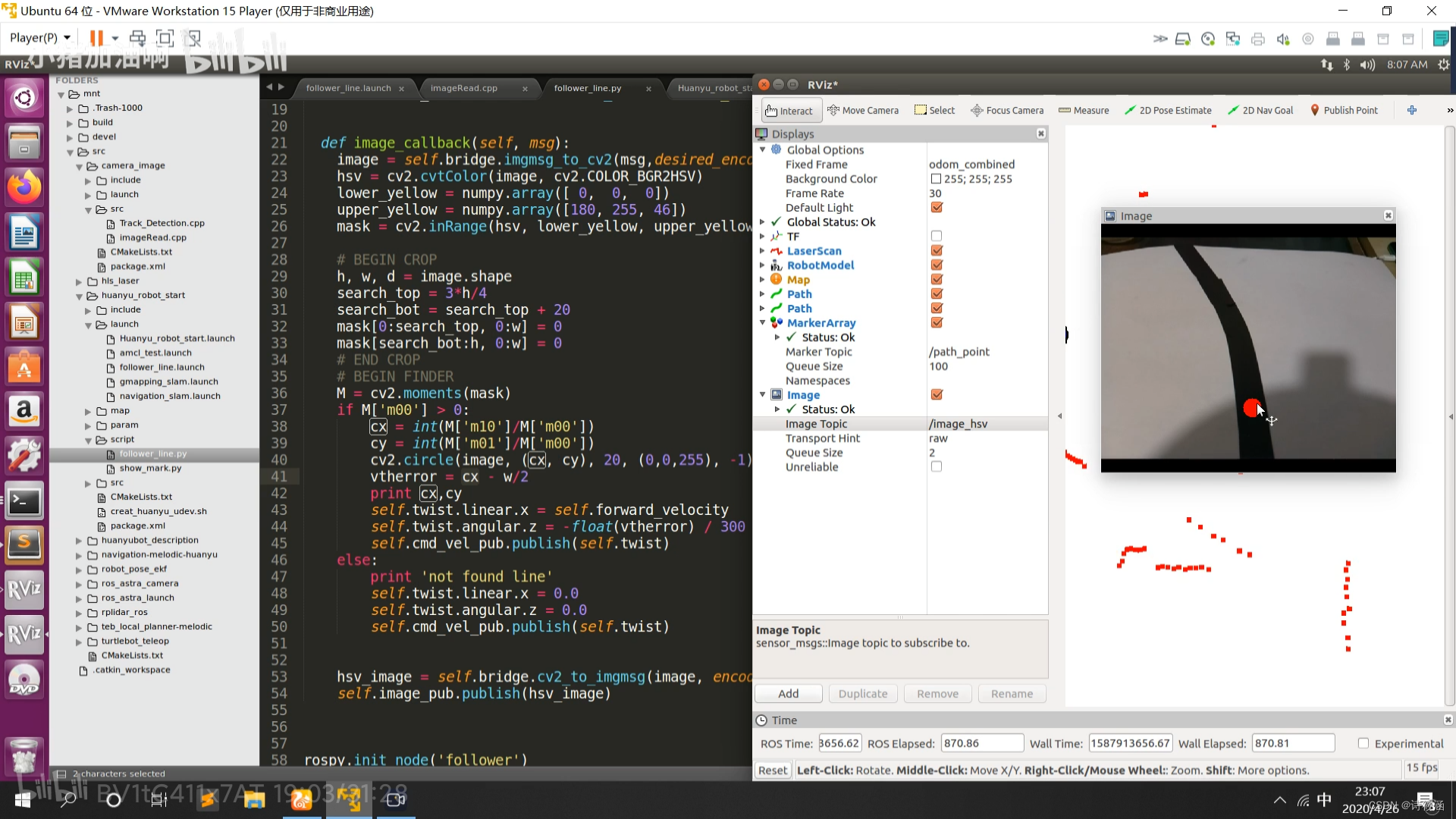This screenshot has width=1456, height=819.
Task: Click the Move Camera tool
Action: click(863, 111)
